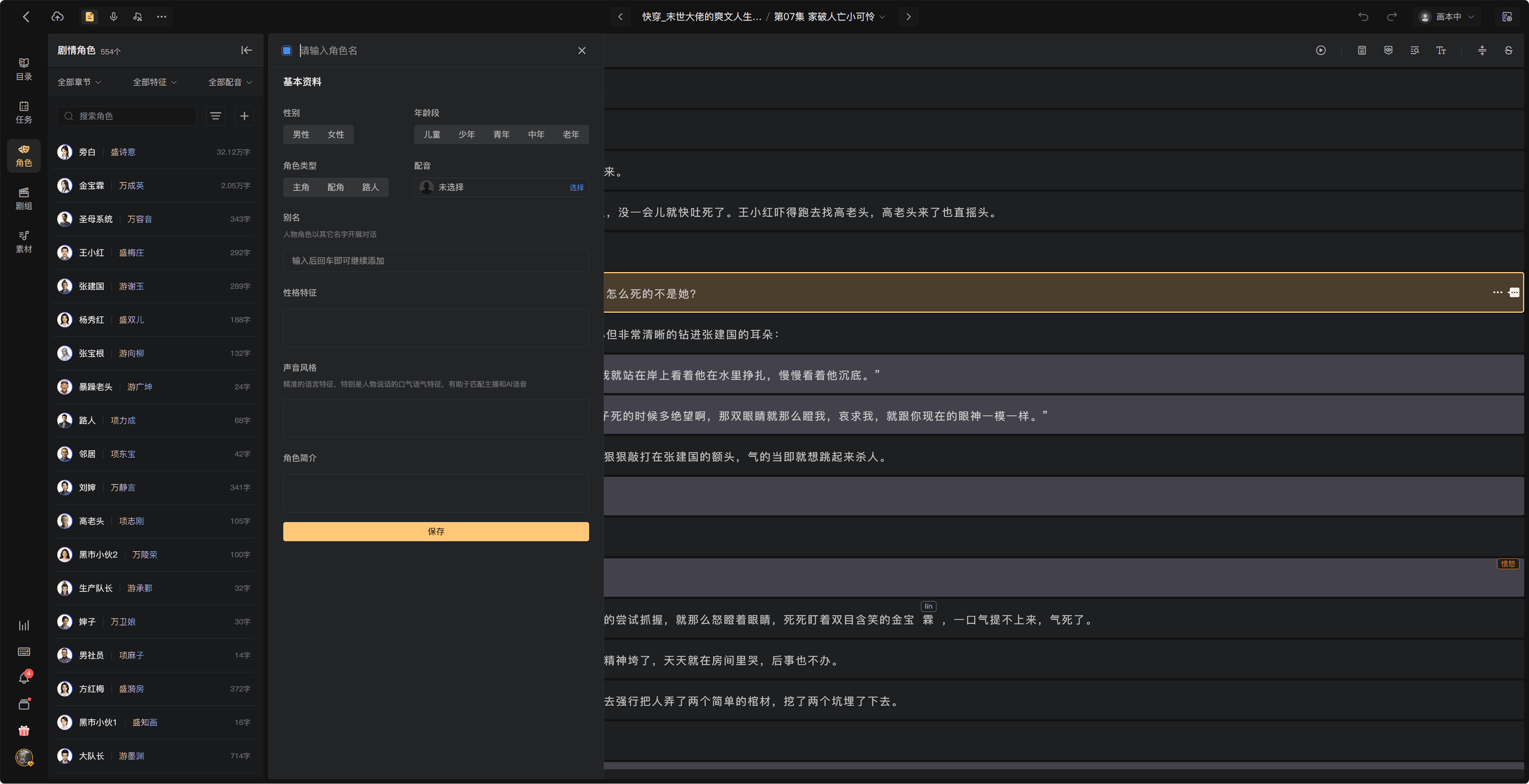Viewport: 1529px width, 784px height.
Task: Click the 搜索角色 search field
Action: click(x=127, y=116)
